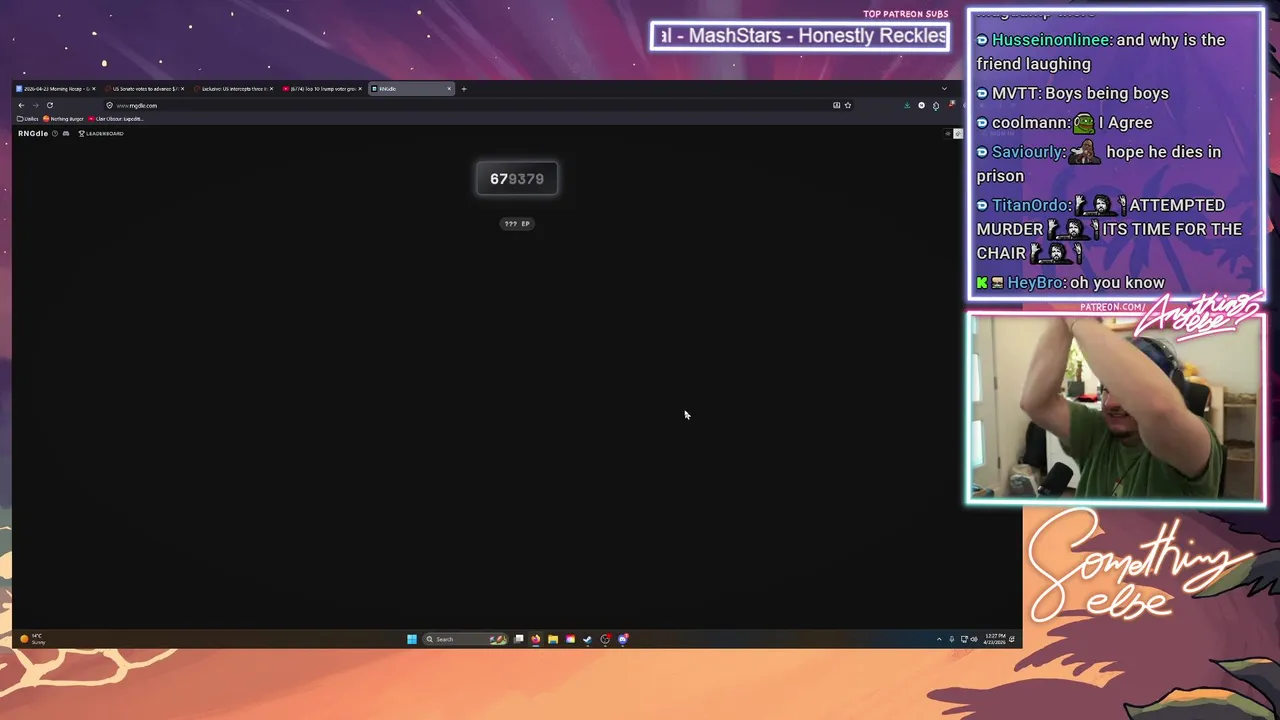Open File Explorer from the taskbar
The image size is (1280, 720).
coord(553,639)
